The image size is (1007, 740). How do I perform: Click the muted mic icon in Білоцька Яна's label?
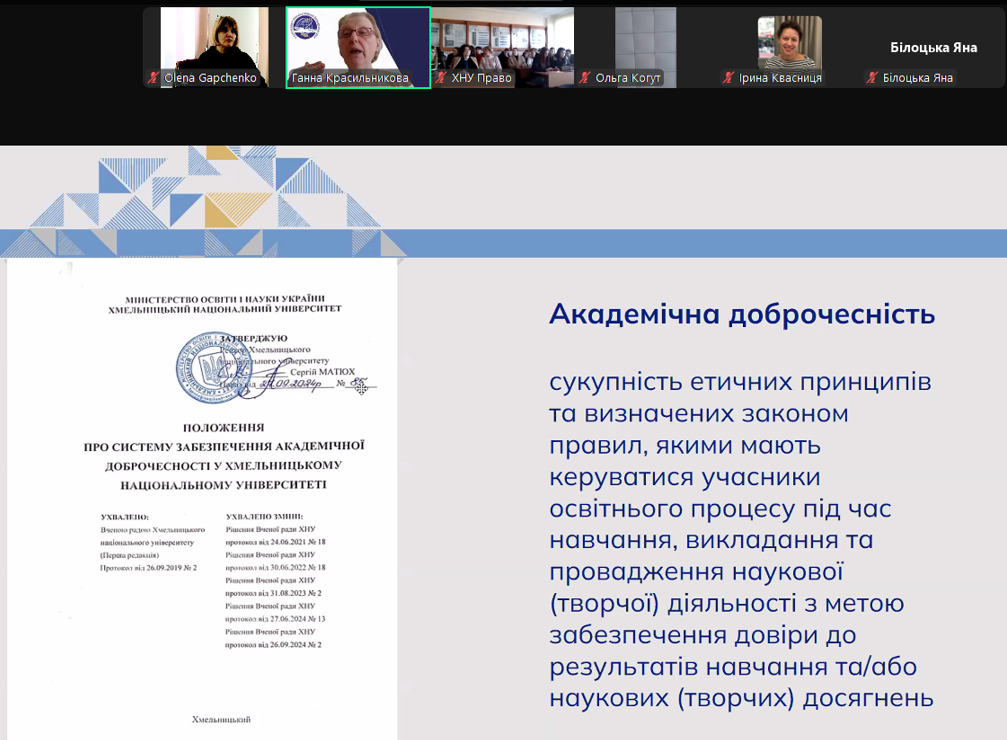(872, 78)
